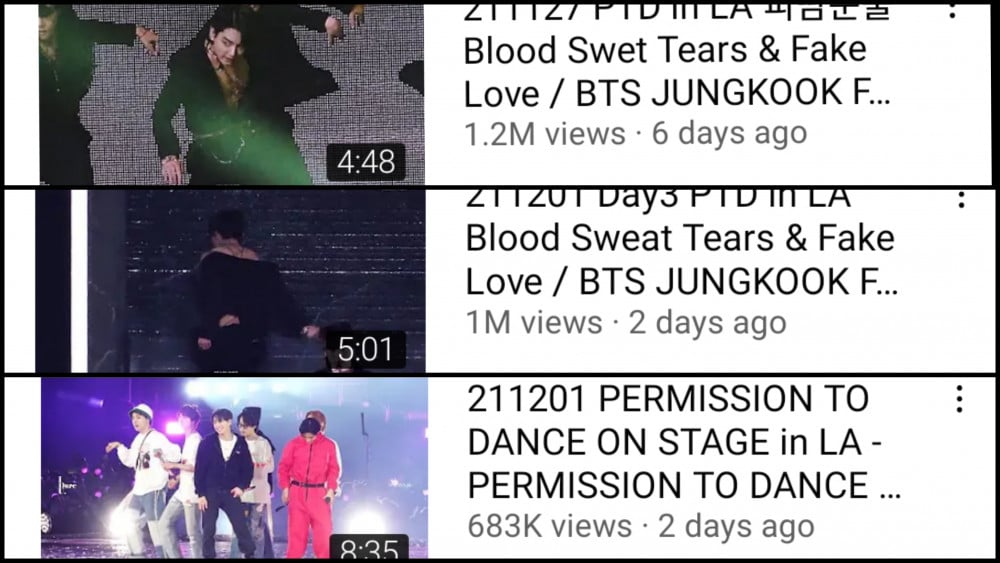Click the 4:48 duration badge
The height and width of the screenshot is (563, 1000).
[x=366, y=162]
